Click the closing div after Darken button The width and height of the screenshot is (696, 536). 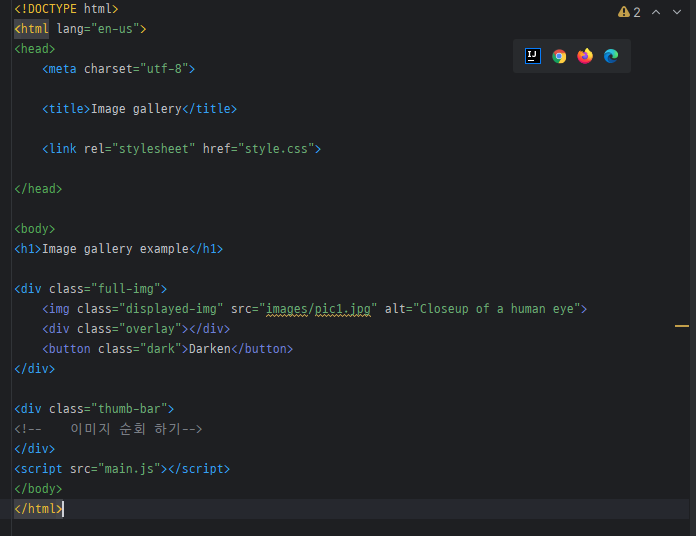[35, 369]
